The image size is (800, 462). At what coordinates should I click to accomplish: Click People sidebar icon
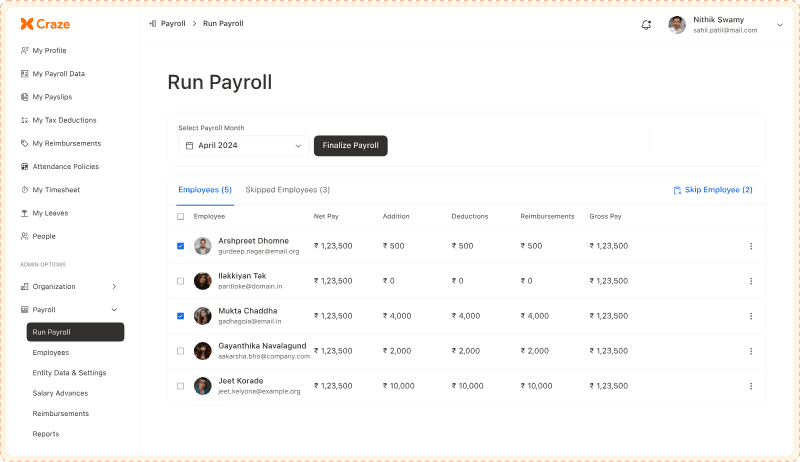(x=24, y=236)
